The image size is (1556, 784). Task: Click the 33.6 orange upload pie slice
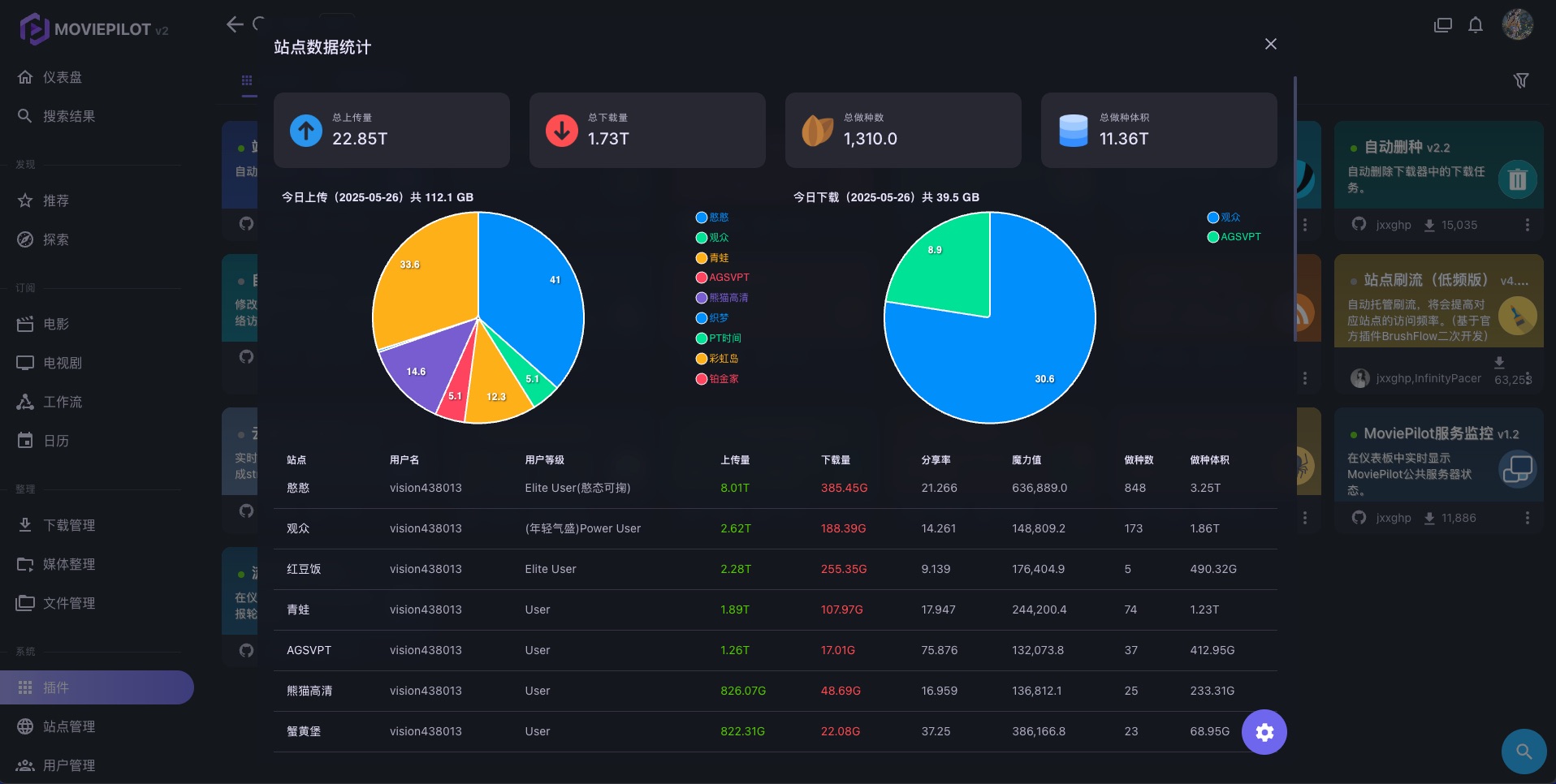tap(422, 276)
